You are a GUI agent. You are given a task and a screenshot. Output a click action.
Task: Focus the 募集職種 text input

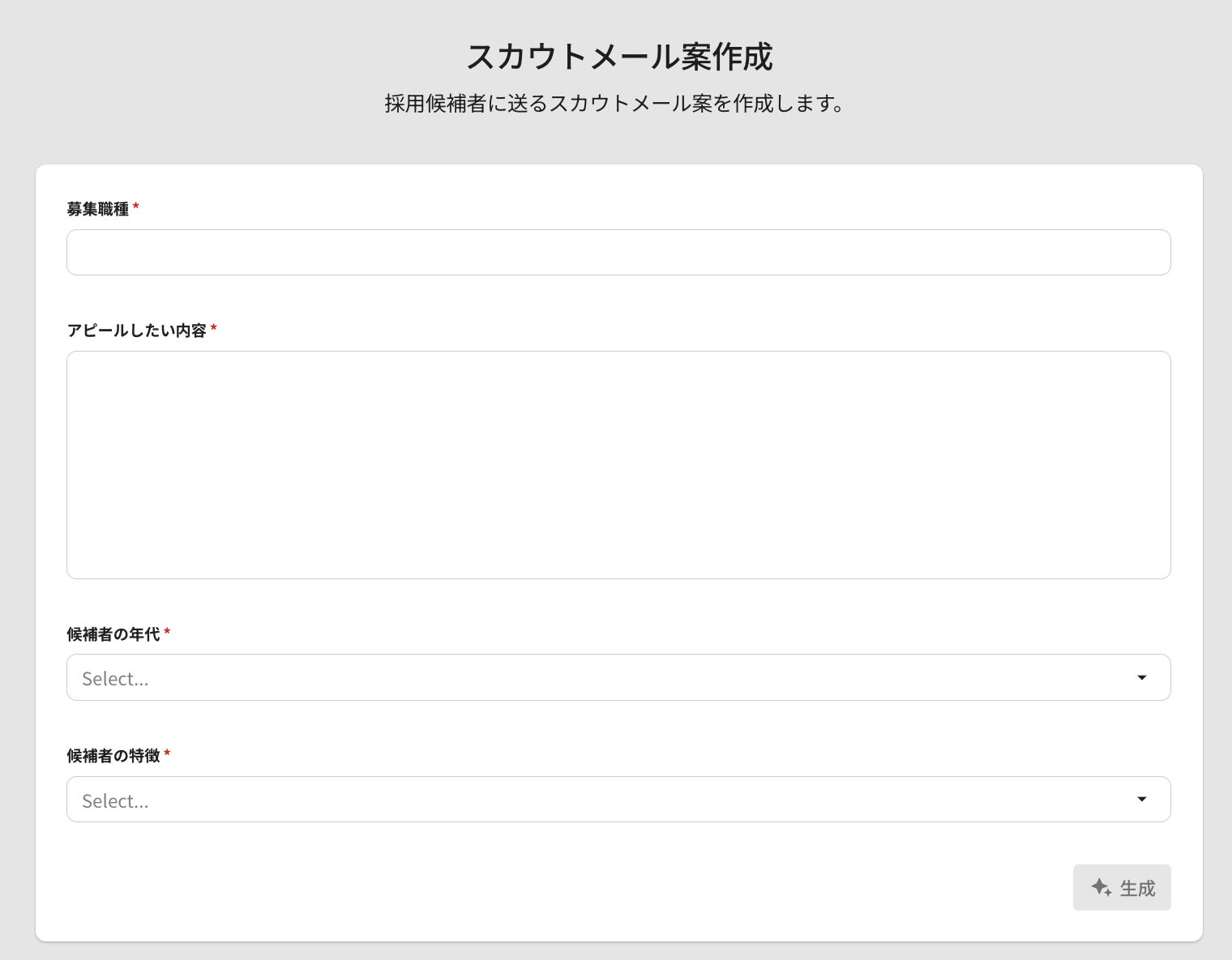point(618,252)
